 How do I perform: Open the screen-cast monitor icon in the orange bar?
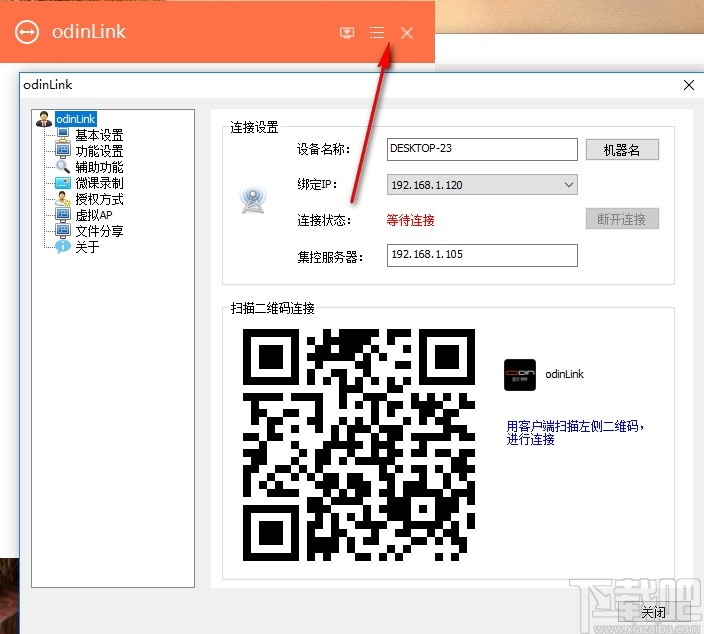click(347, 32)
